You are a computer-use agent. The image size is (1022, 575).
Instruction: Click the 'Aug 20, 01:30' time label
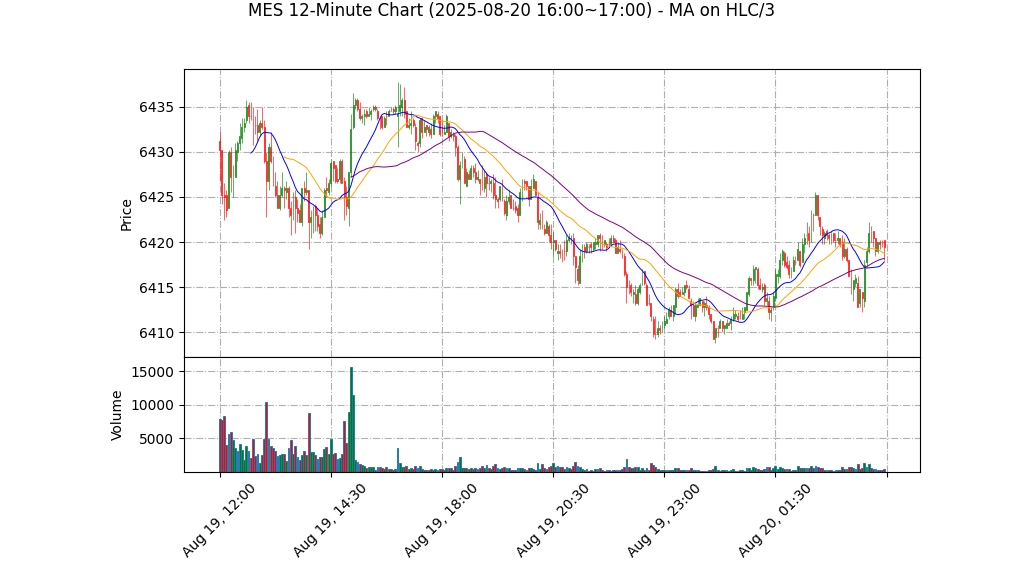pos(774,520)
